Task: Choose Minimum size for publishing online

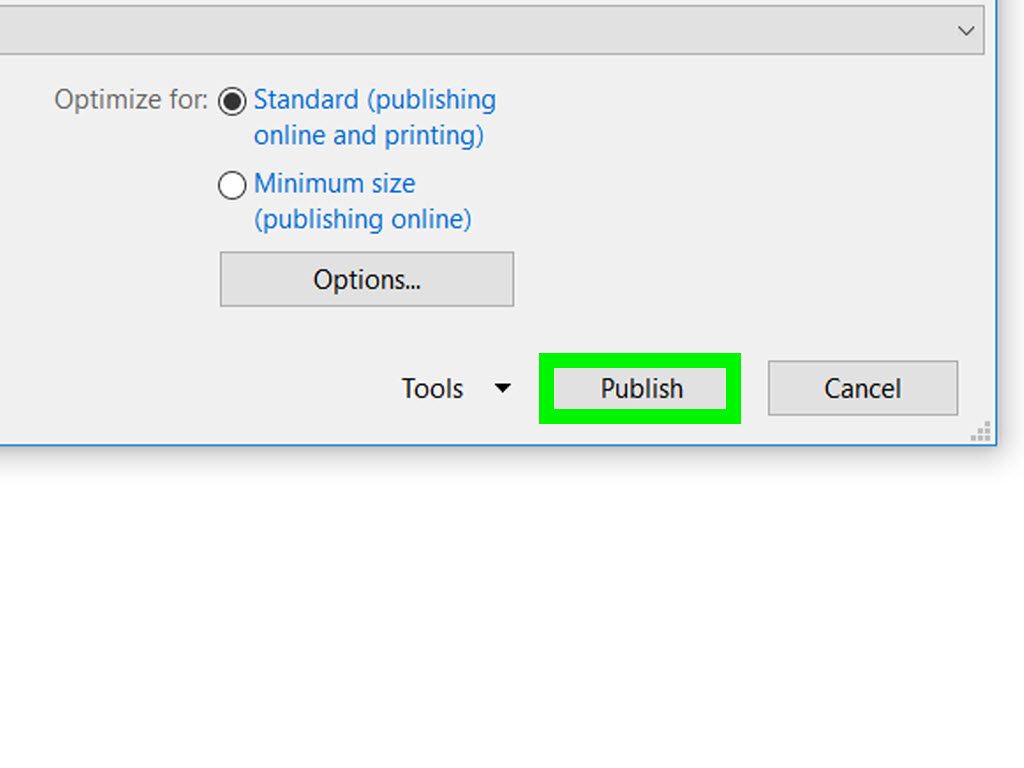Action: [x=231, y=185]
